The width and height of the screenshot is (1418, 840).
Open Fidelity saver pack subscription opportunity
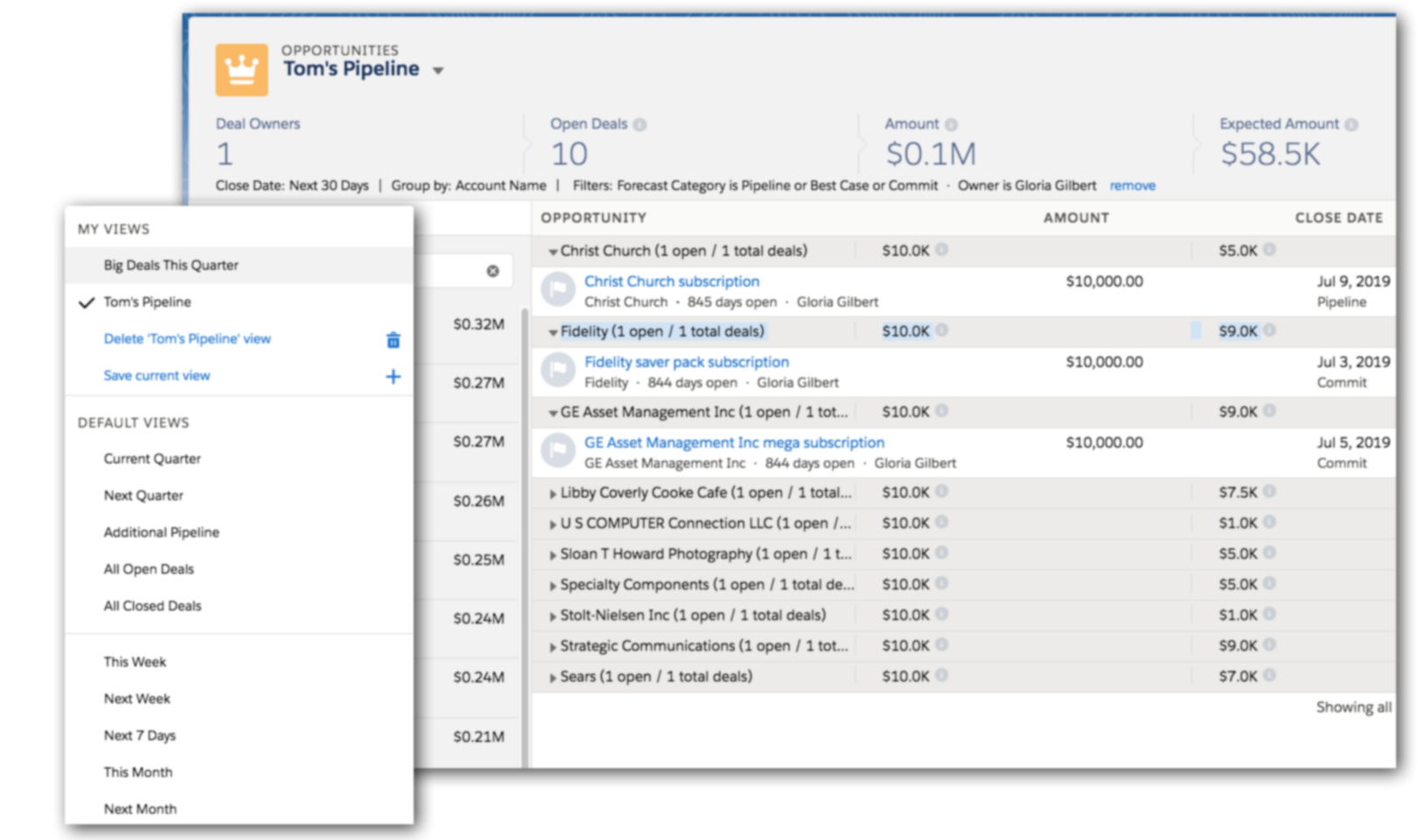click(686, 362)
